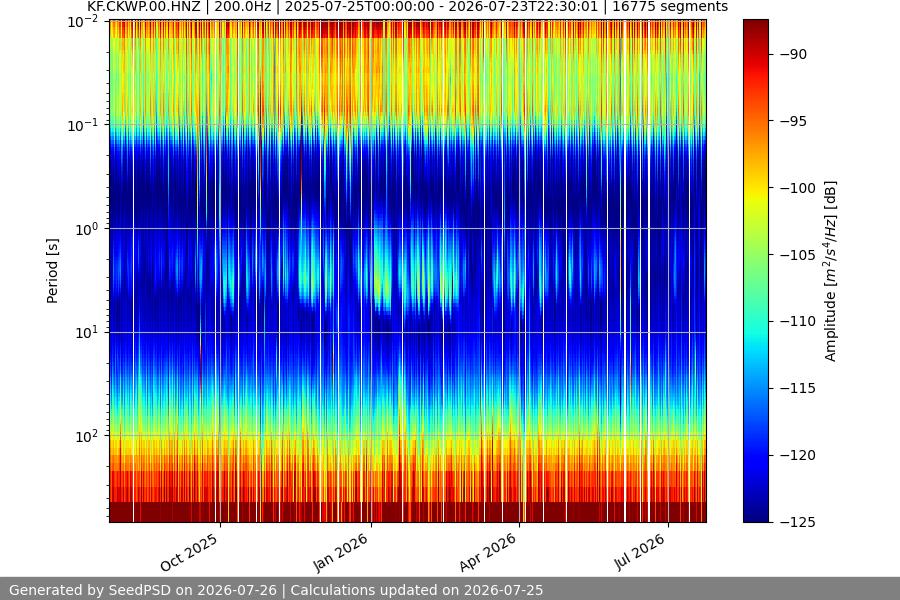900x600 pixels.
Task: Click the 'Period [s]' axis label
Action: click(x=52, y=271)
